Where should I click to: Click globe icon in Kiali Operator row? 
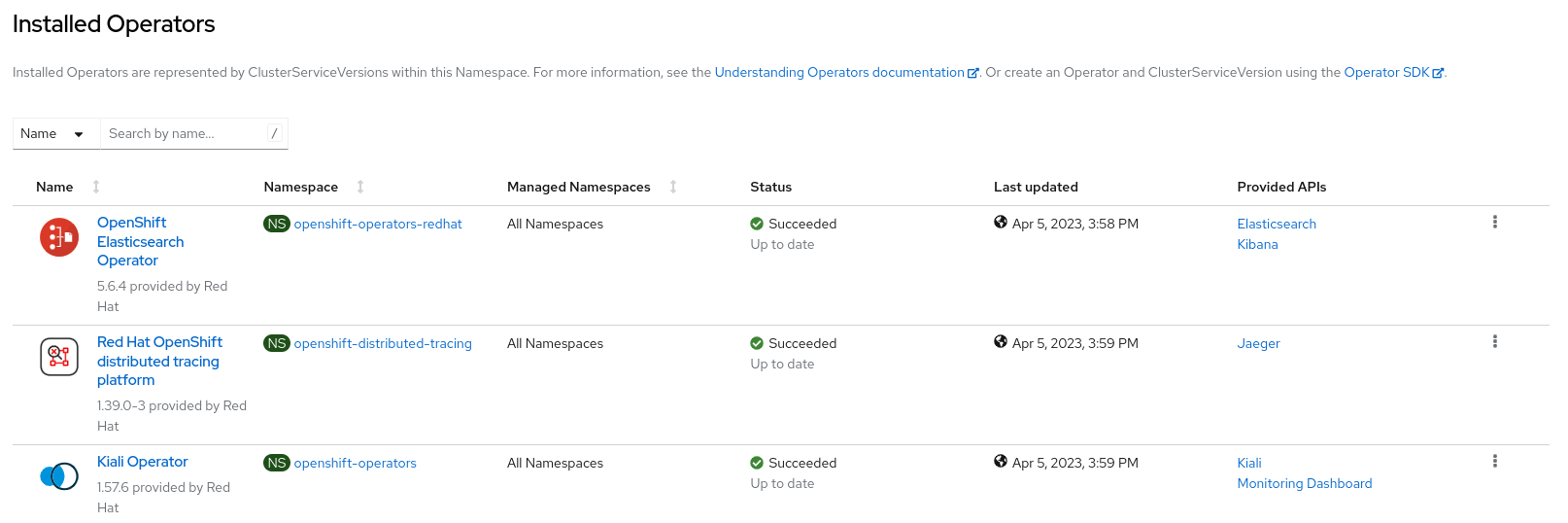pyautogui.click(x=1001, y=462)
